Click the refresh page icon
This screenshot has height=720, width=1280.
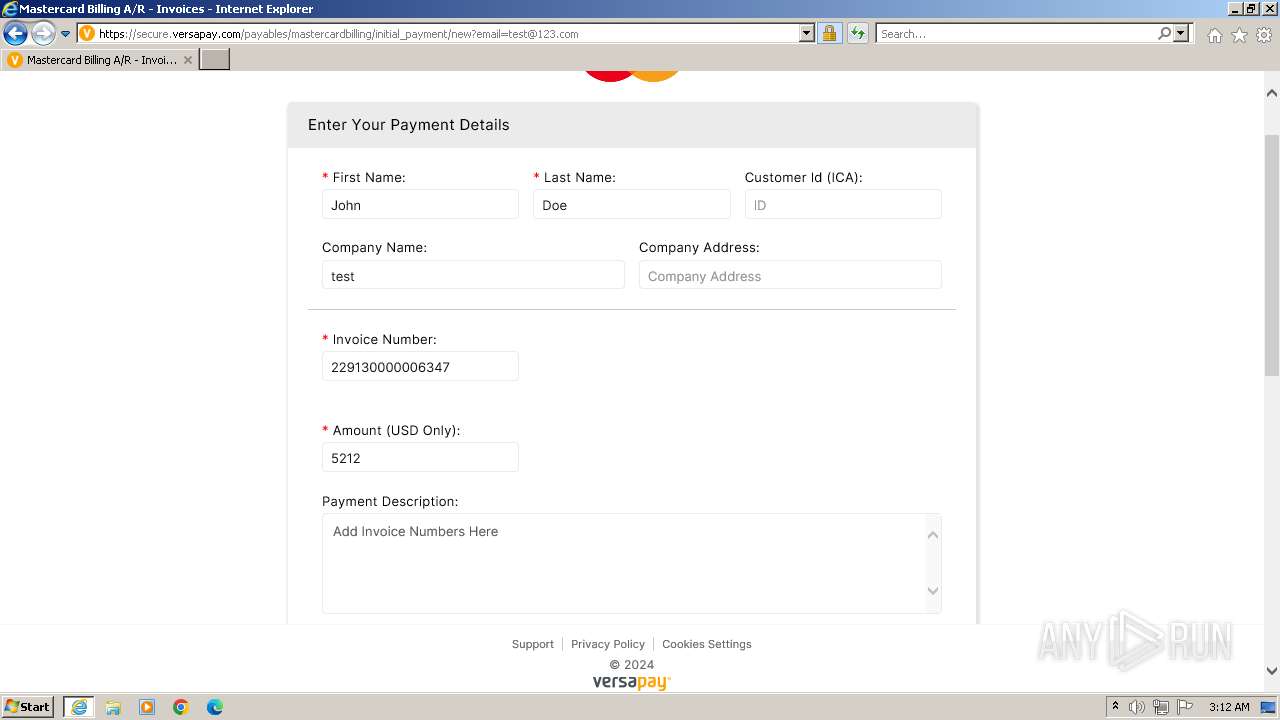point(858,34)
